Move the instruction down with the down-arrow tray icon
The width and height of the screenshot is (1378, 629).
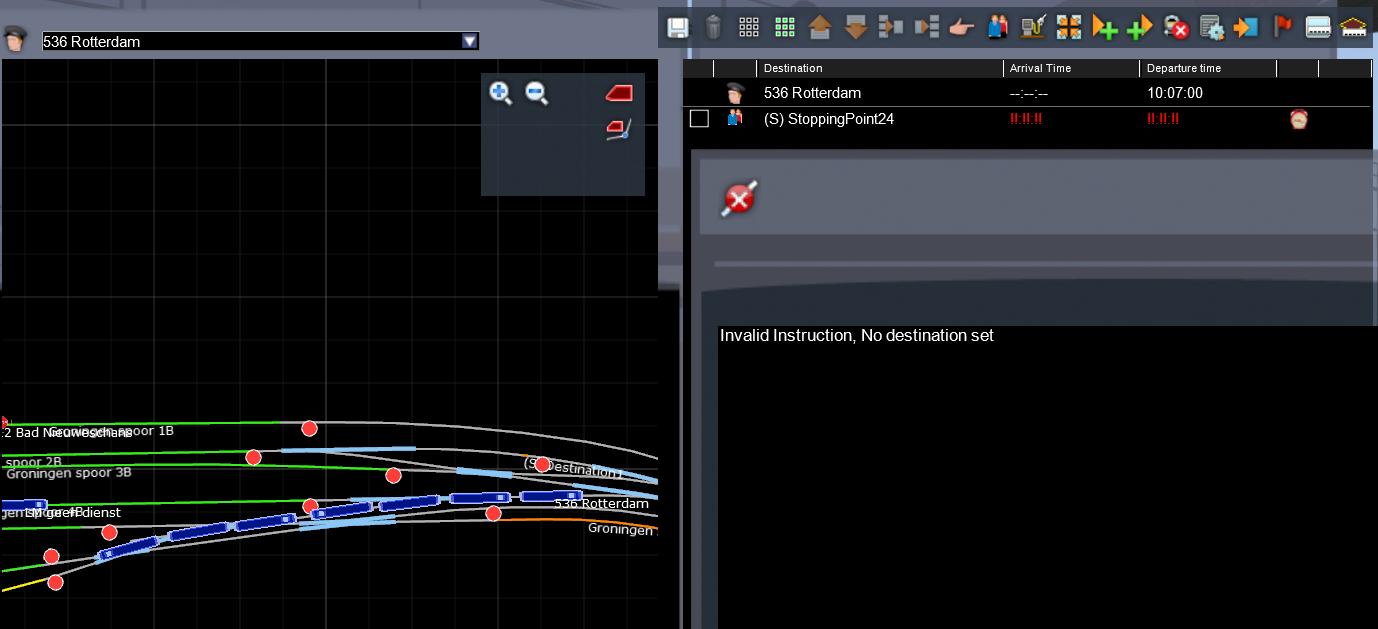click(856, 27)
